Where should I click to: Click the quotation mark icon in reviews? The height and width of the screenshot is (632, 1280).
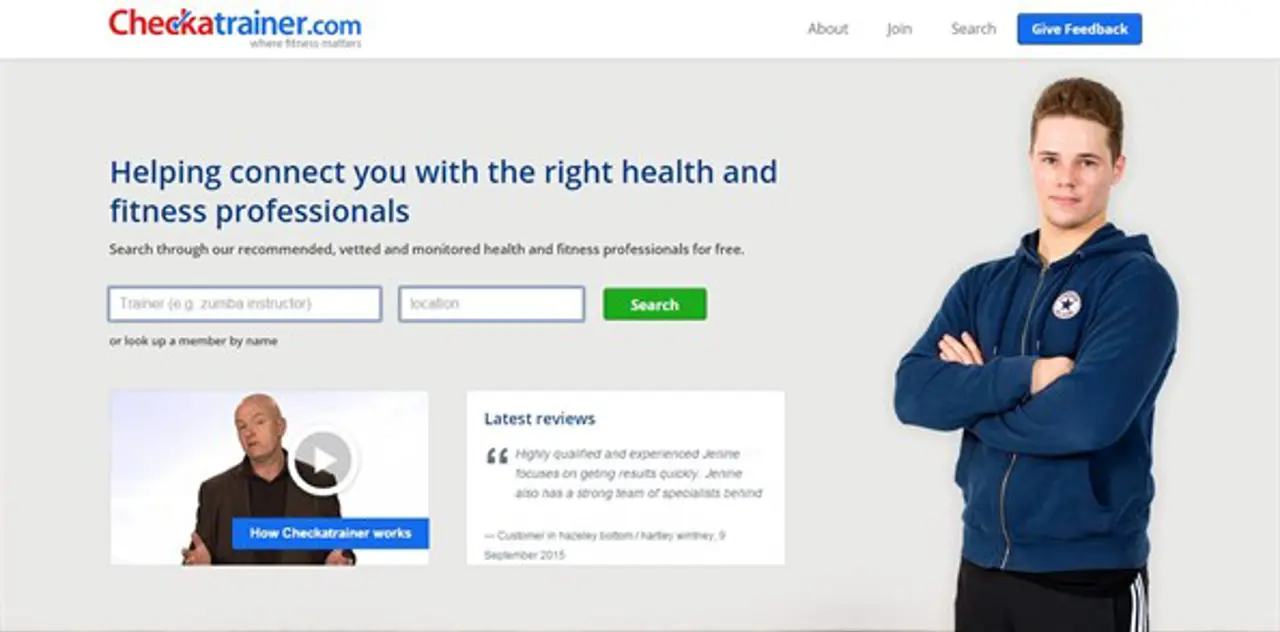[x=497, y=457]
